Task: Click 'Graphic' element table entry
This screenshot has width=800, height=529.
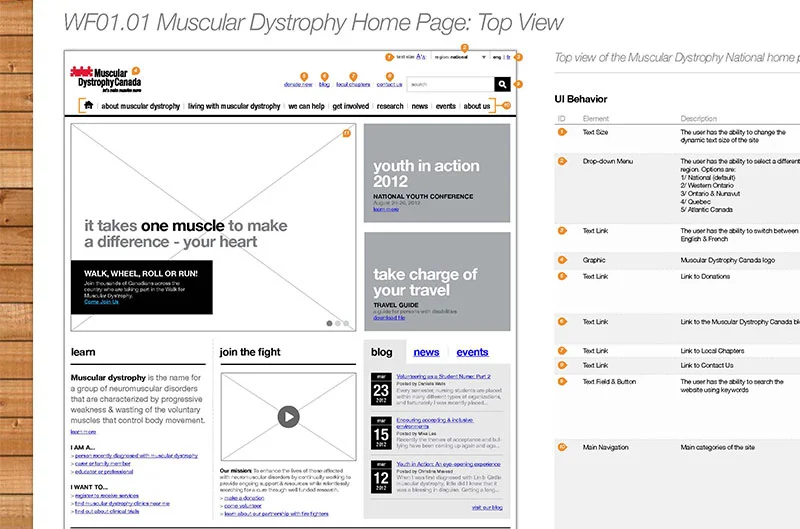Action: (594, 260)
